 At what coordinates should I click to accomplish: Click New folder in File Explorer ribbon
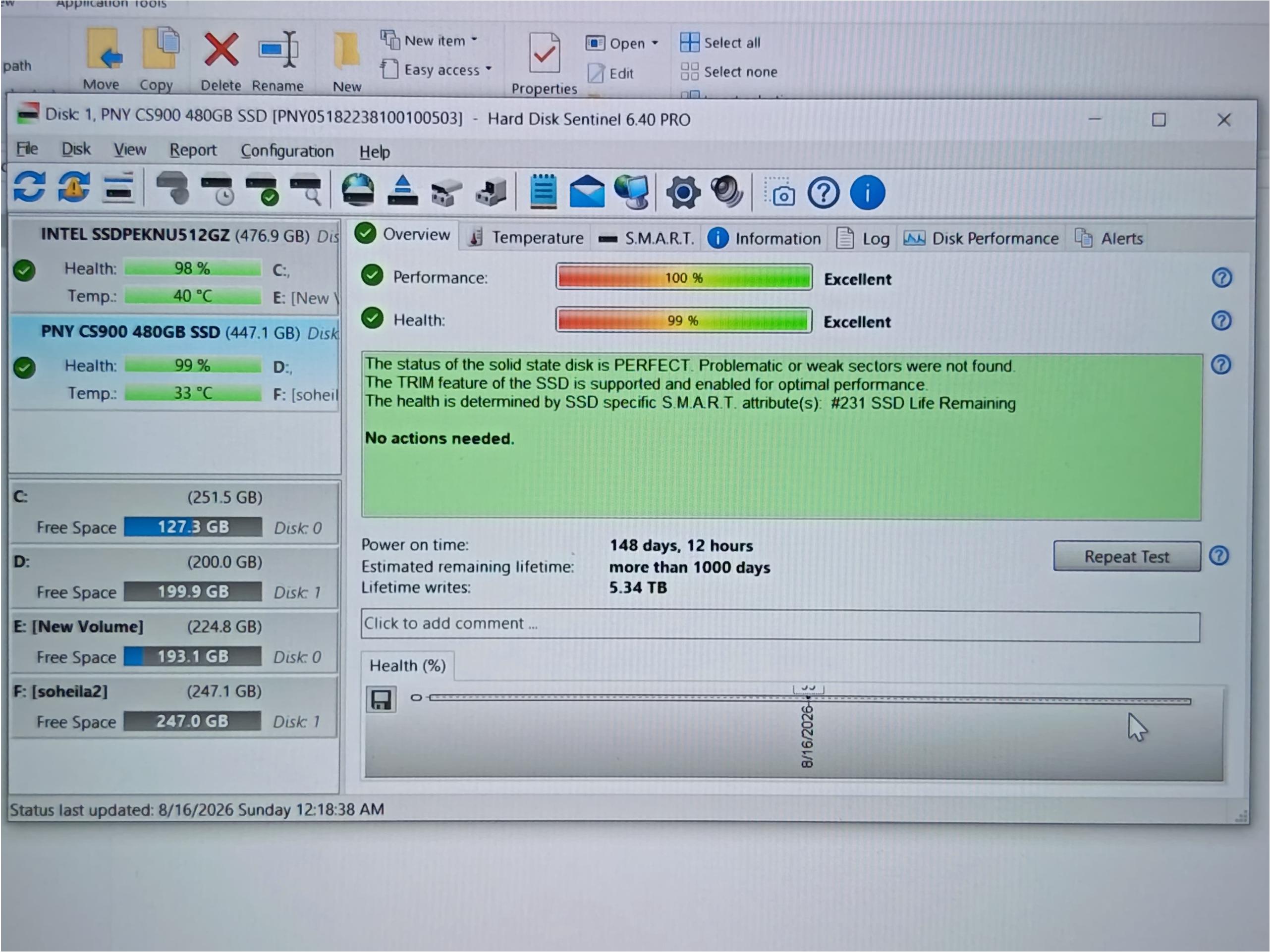(x=347, y=62)
